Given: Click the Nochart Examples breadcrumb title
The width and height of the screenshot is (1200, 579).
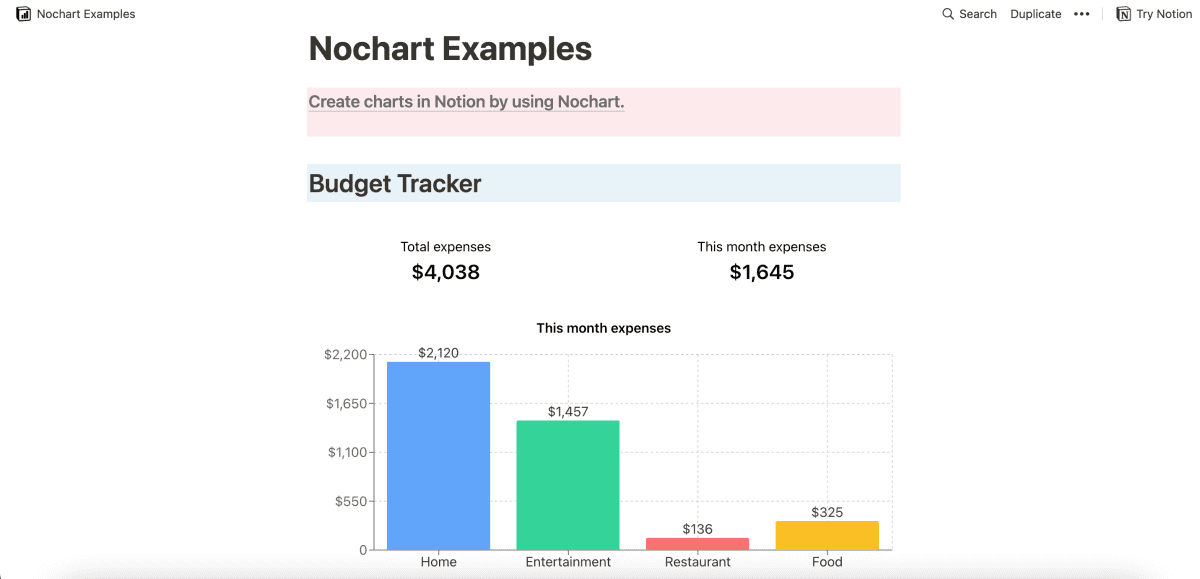Looking at the screenshot, I should 84,13.
